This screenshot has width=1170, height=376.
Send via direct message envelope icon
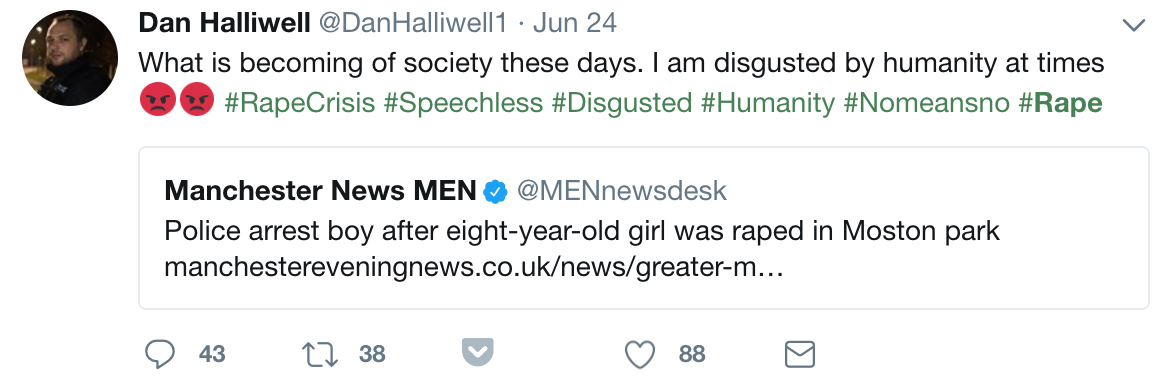[800, 354]
